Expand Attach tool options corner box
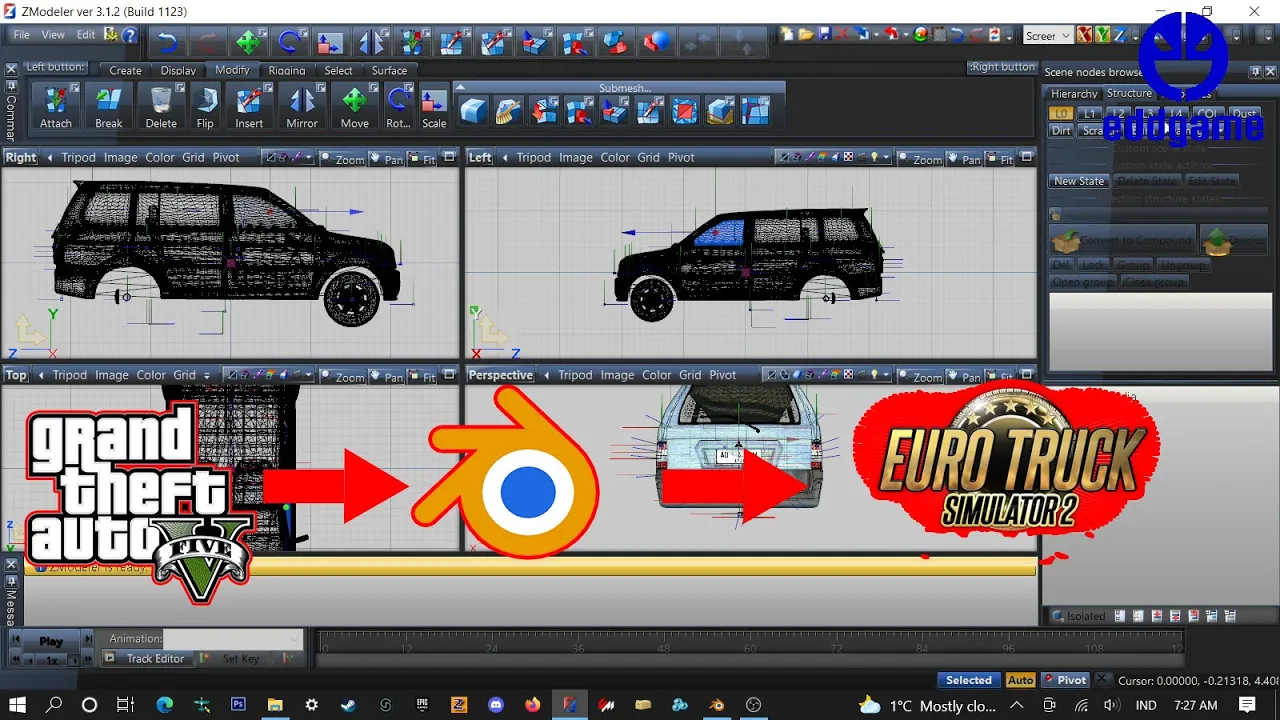 (75, 89)
